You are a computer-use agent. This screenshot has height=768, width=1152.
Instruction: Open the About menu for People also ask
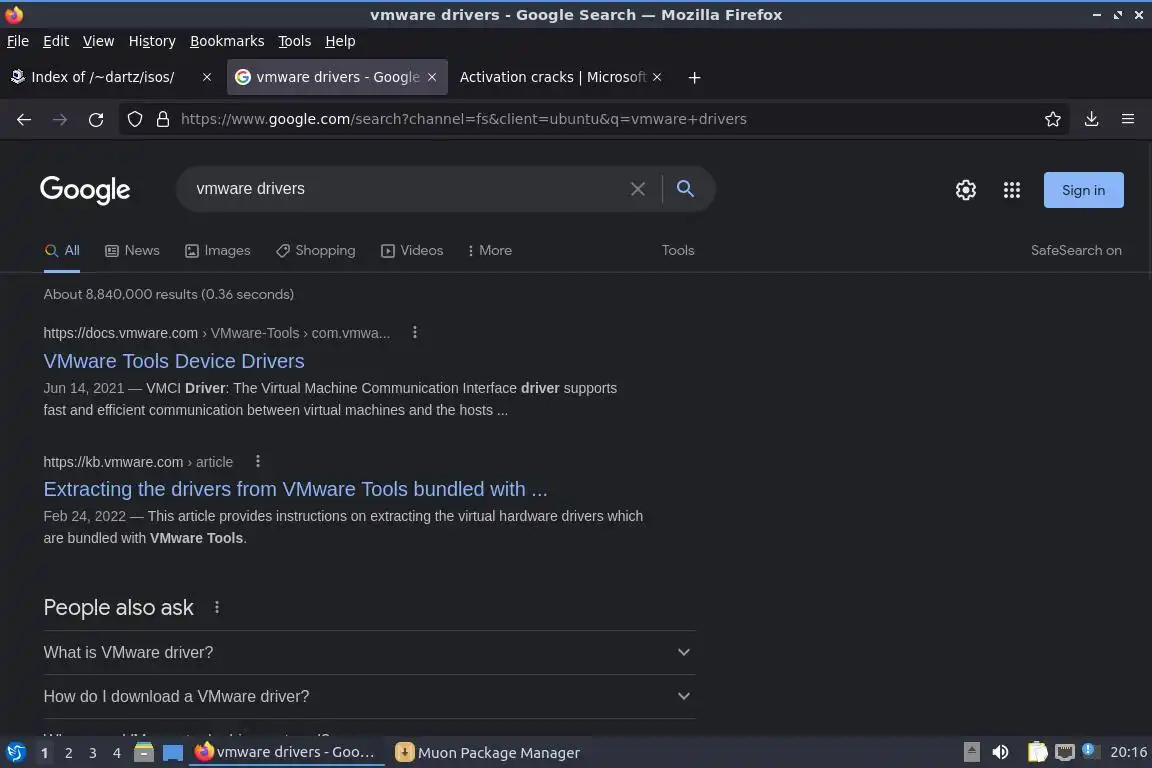tap(217, 607)
